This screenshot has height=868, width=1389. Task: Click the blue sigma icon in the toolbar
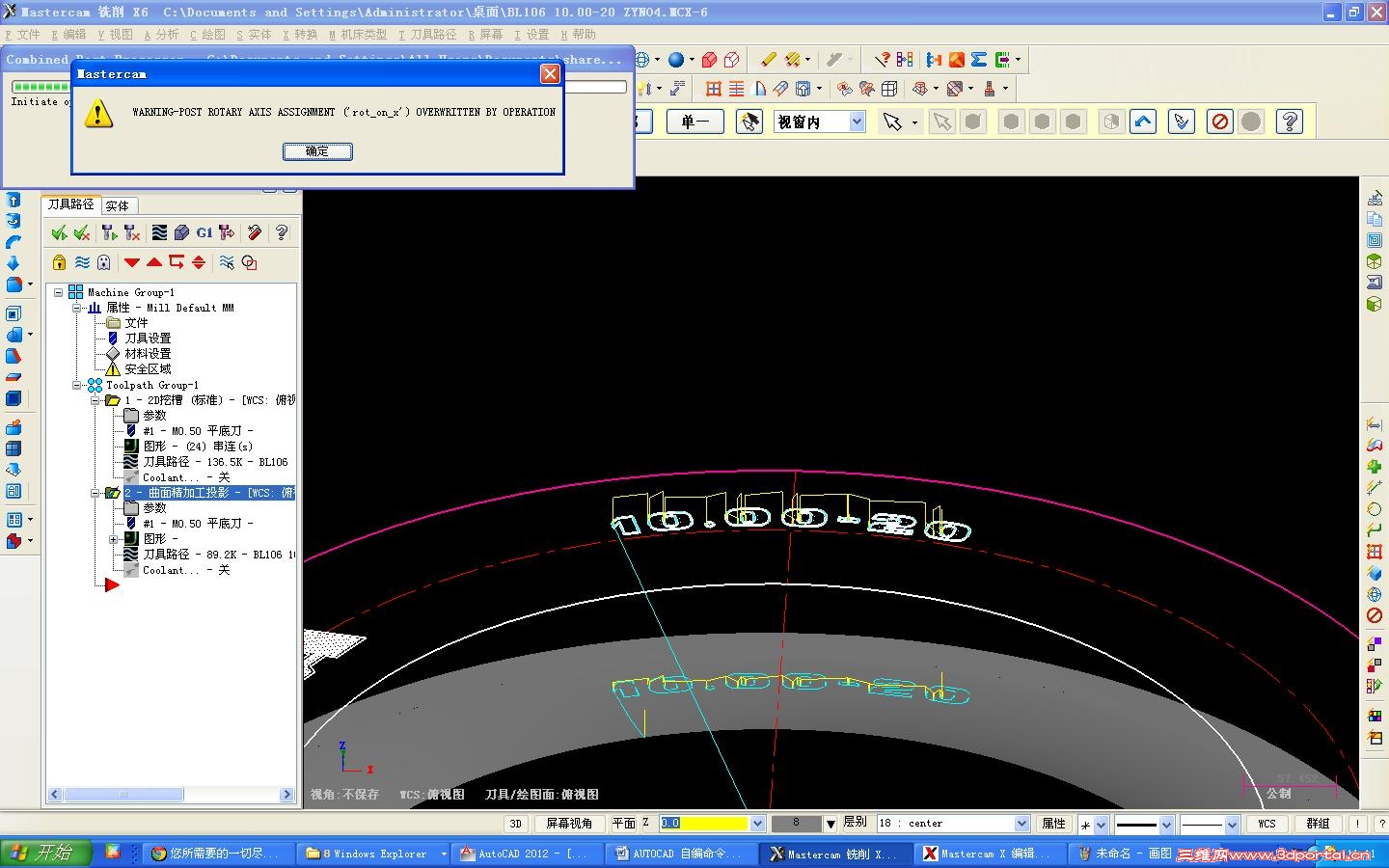979,60
